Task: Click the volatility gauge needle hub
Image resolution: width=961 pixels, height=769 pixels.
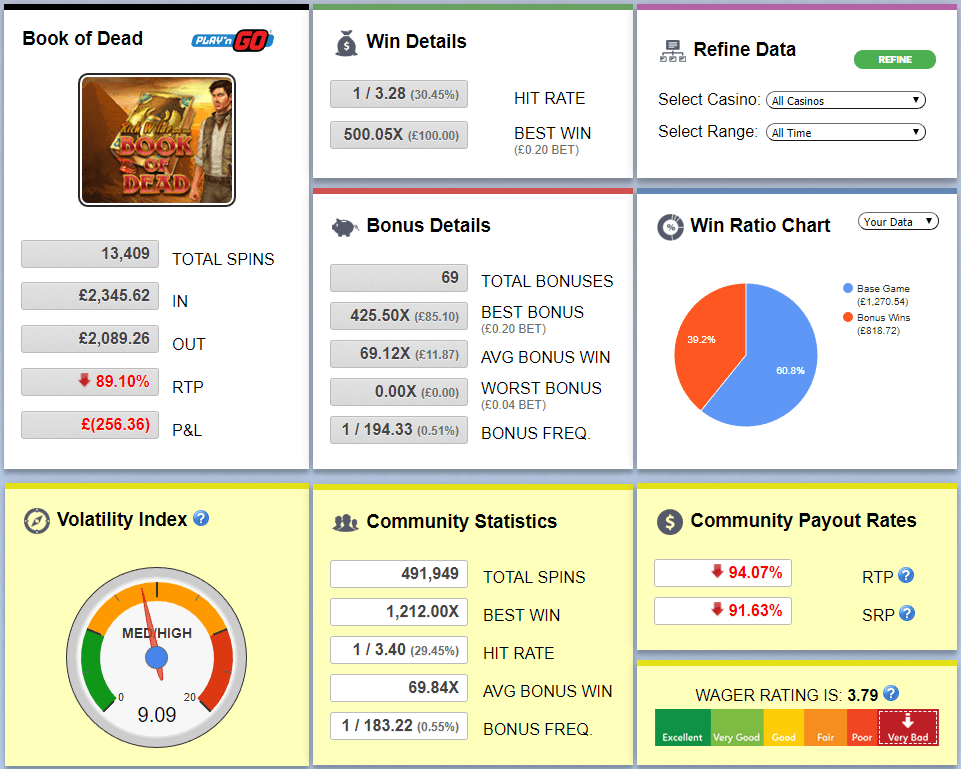Action: coord(156,657)
